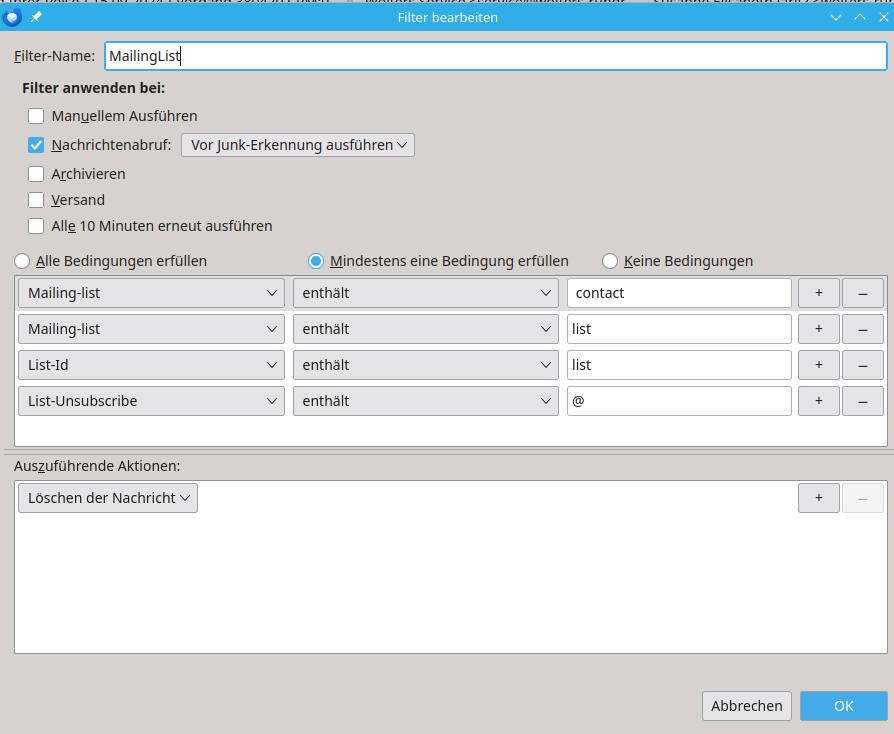Open the List-Unsubscribe field dropdown

point(151,401)
